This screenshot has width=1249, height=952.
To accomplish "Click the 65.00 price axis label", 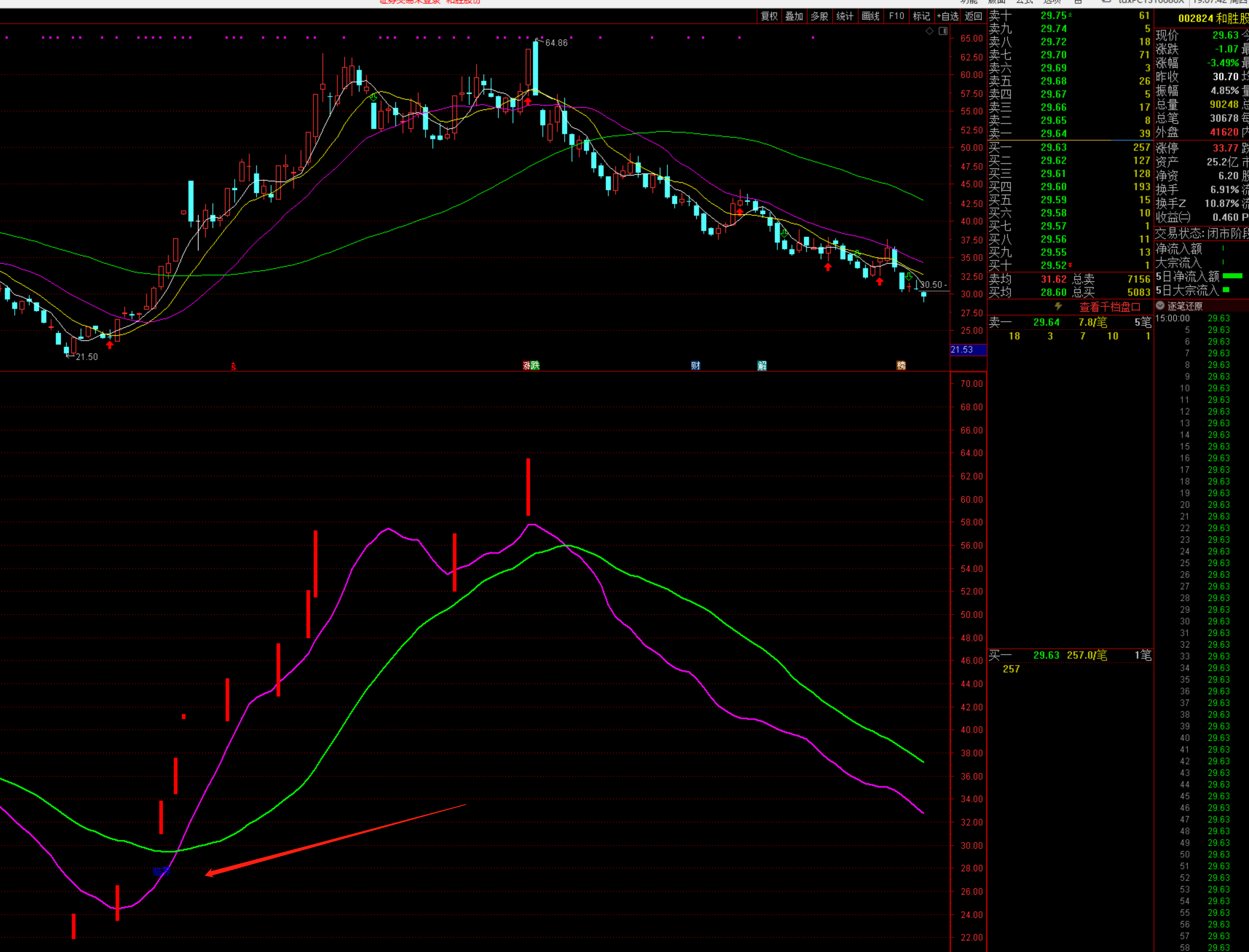I will (971, 38).
